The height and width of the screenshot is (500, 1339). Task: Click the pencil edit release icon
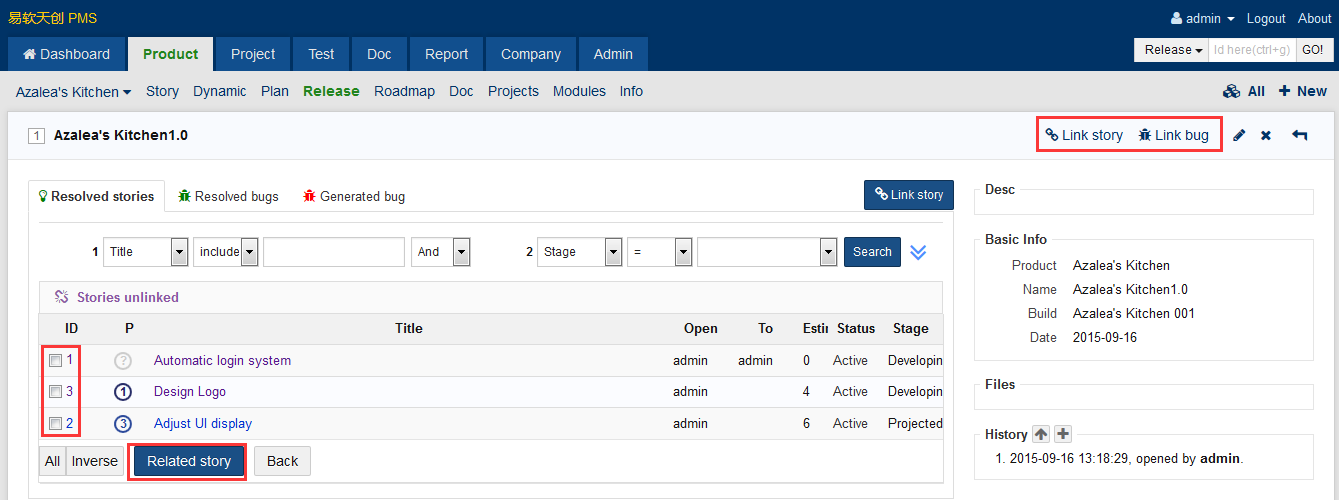point(1239,135)
